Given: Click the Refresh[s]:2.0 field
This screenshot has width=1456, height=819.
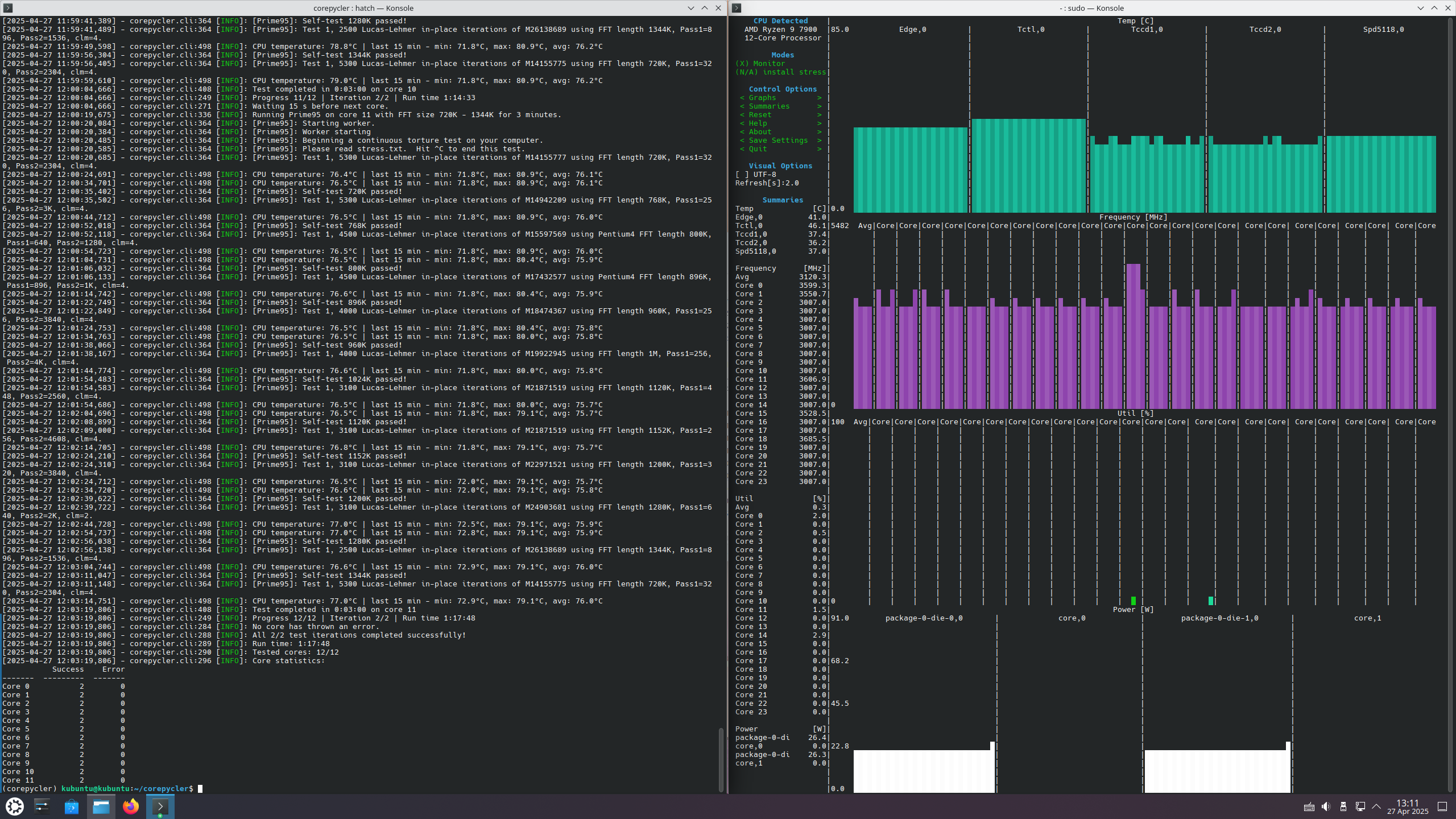Looking at the screenshot, I should [x=767, y=183].
